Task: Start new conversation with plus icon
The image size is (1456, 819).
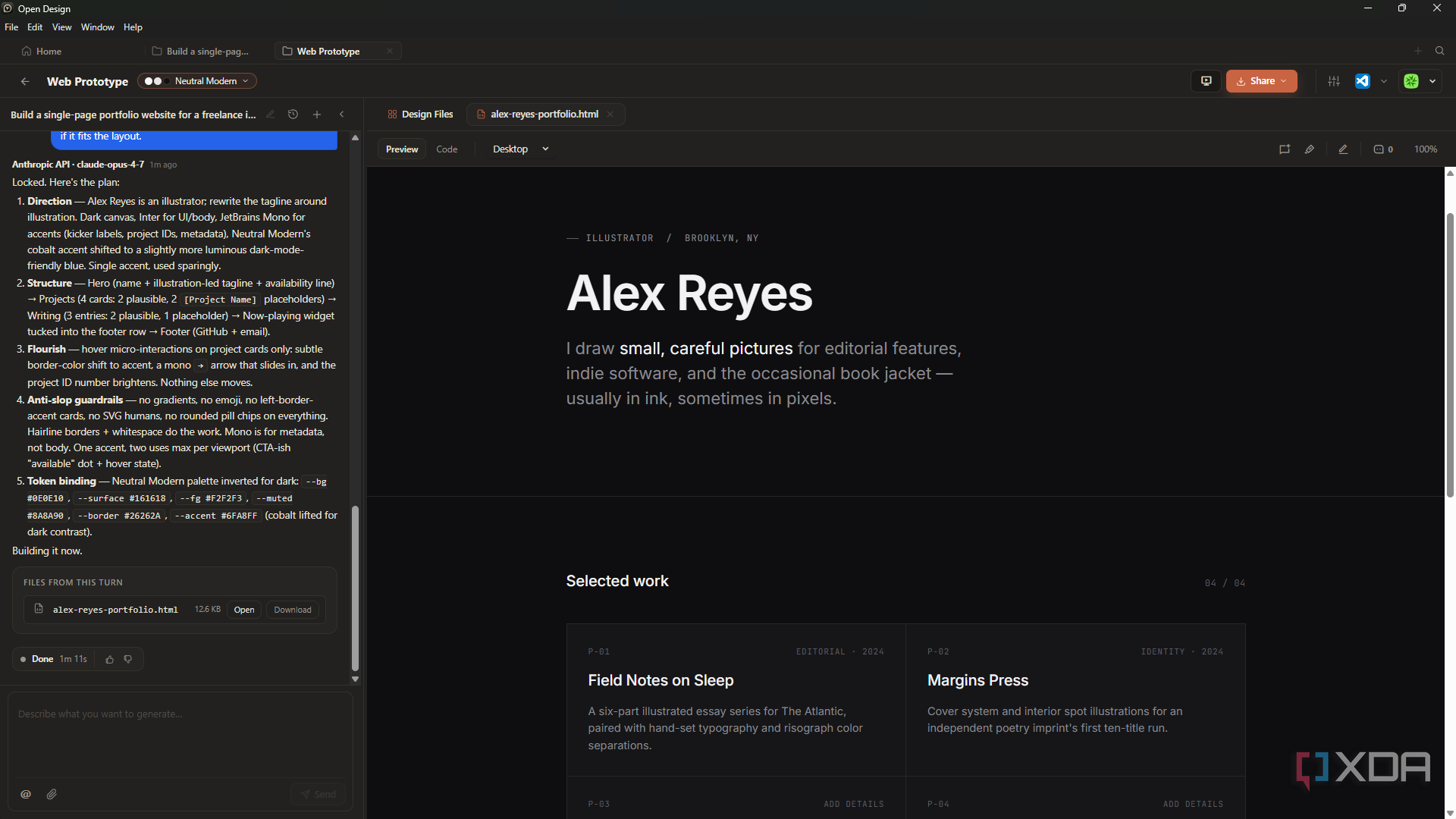Action: click(317, 115)
